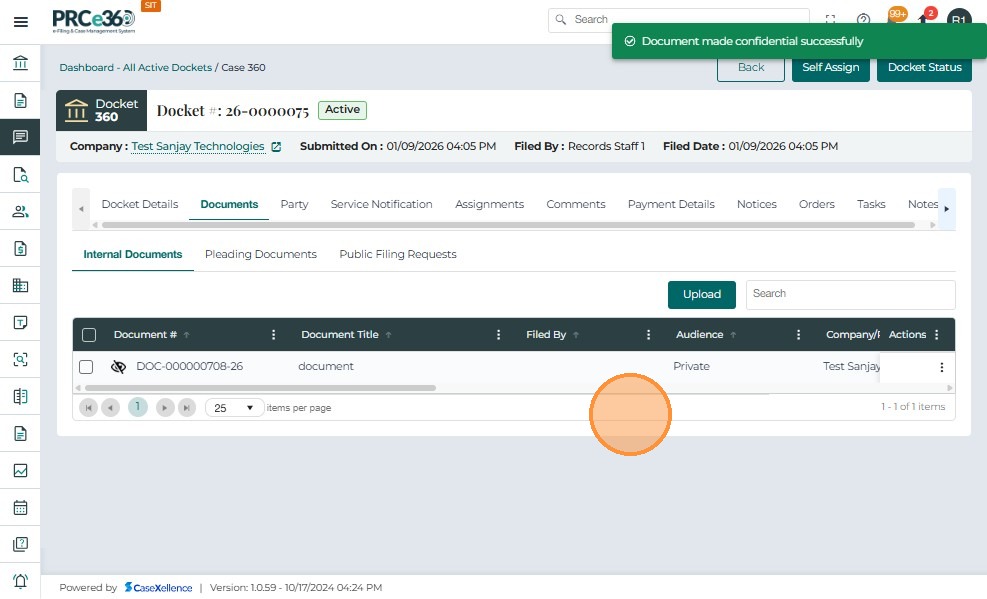This screenshot has width=987, height=599.
Task: Go to the previous page in pager
Action: pos(111,408)
